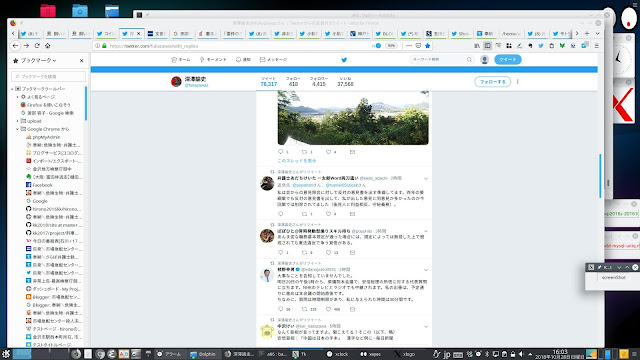Toggle the blue bookmark star in URL bar
This screenshot has height=360, width=640.
[428, 46]
